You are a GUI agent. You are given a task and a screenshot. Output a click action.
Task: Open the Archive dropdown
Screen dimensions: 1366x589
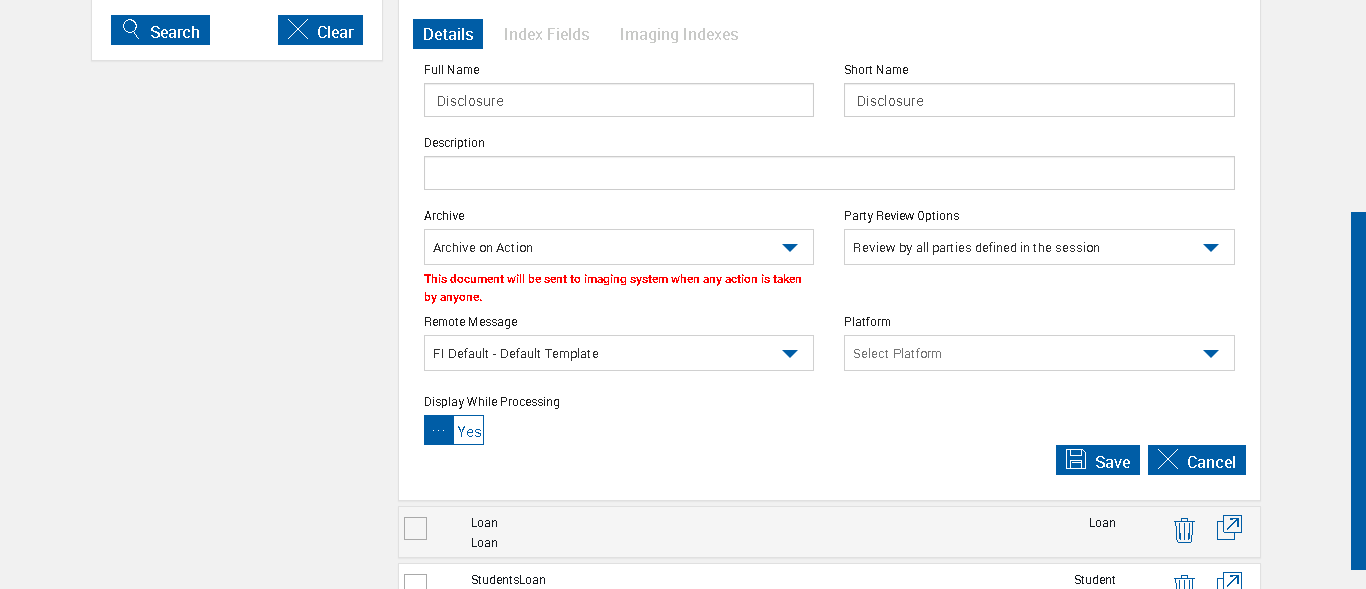618,247
